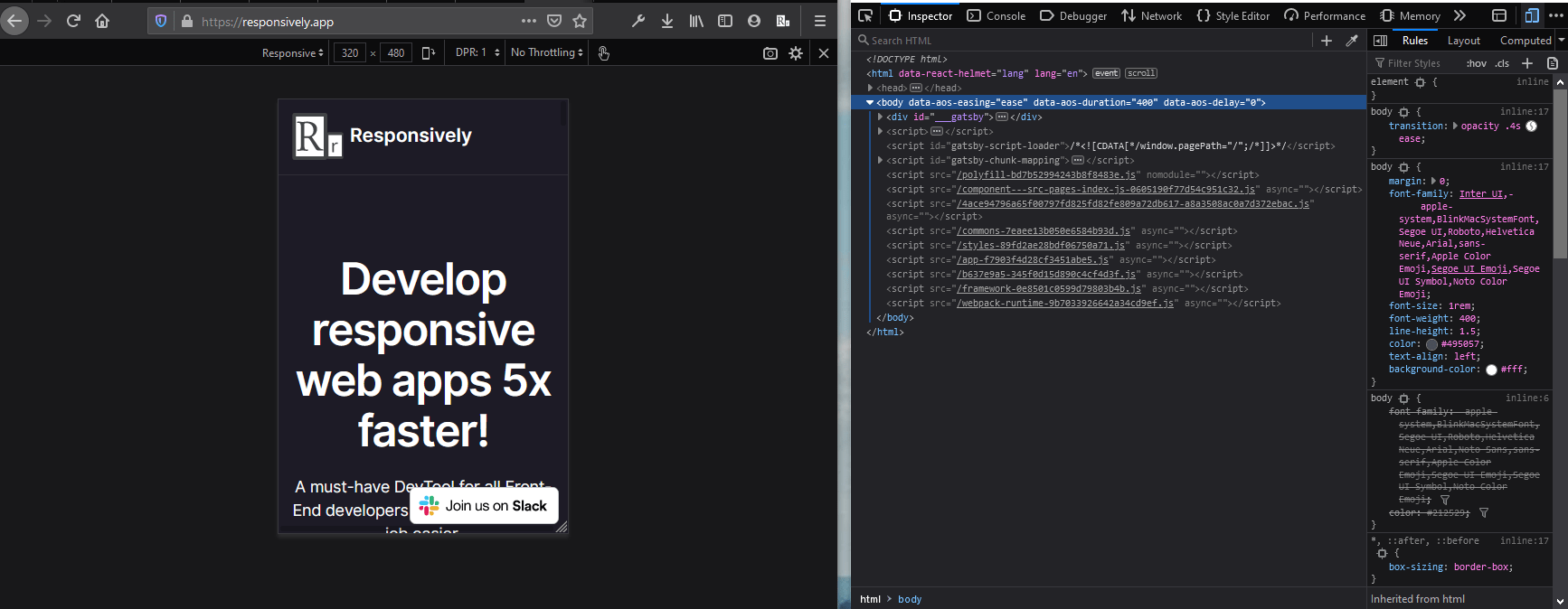Expand the sidebar tabs overflow dropdown
Image resolution: width=1568 pixels, height=609 pixels.
[1561, 41]
